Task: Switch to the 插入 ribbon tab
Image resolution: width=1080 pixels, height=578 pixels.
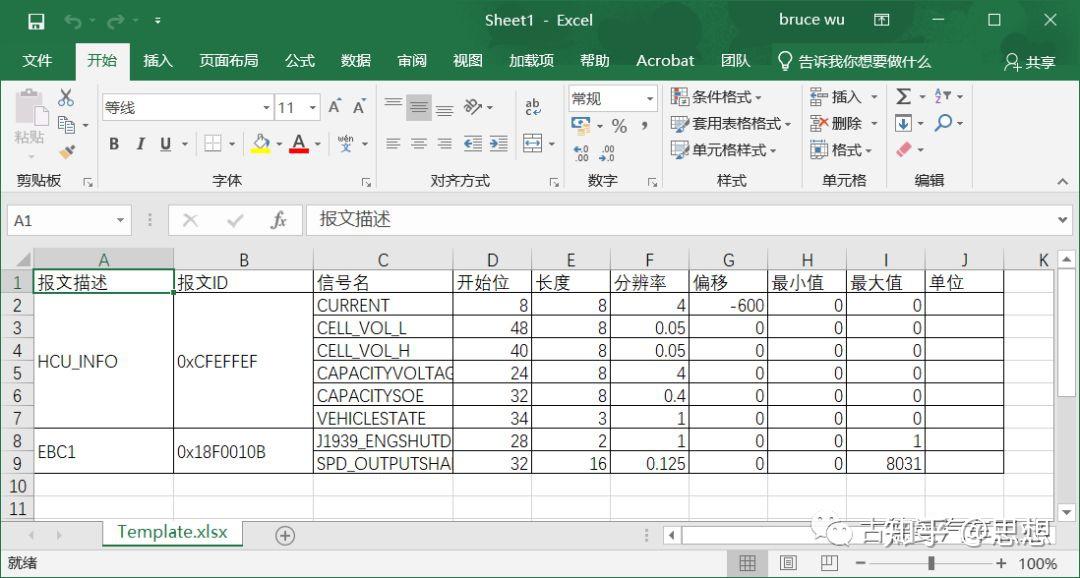Action: (157, 60)
